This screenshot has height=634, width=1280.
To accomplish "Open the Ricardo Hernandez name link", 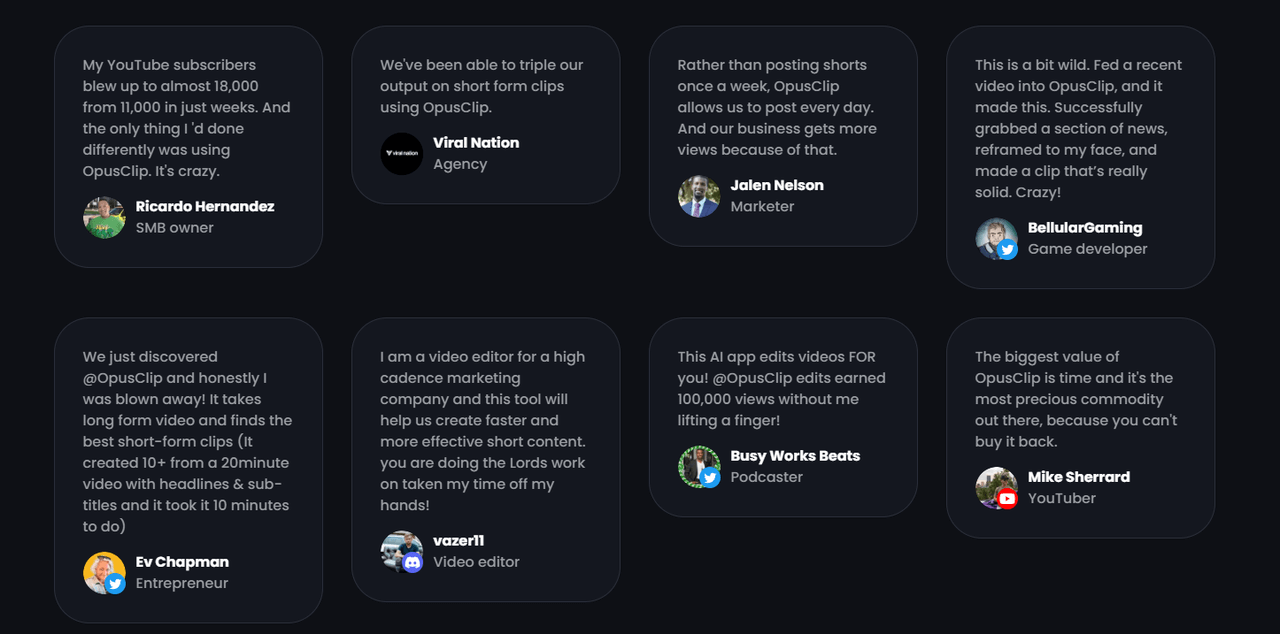I will click(x=205, y=206).
